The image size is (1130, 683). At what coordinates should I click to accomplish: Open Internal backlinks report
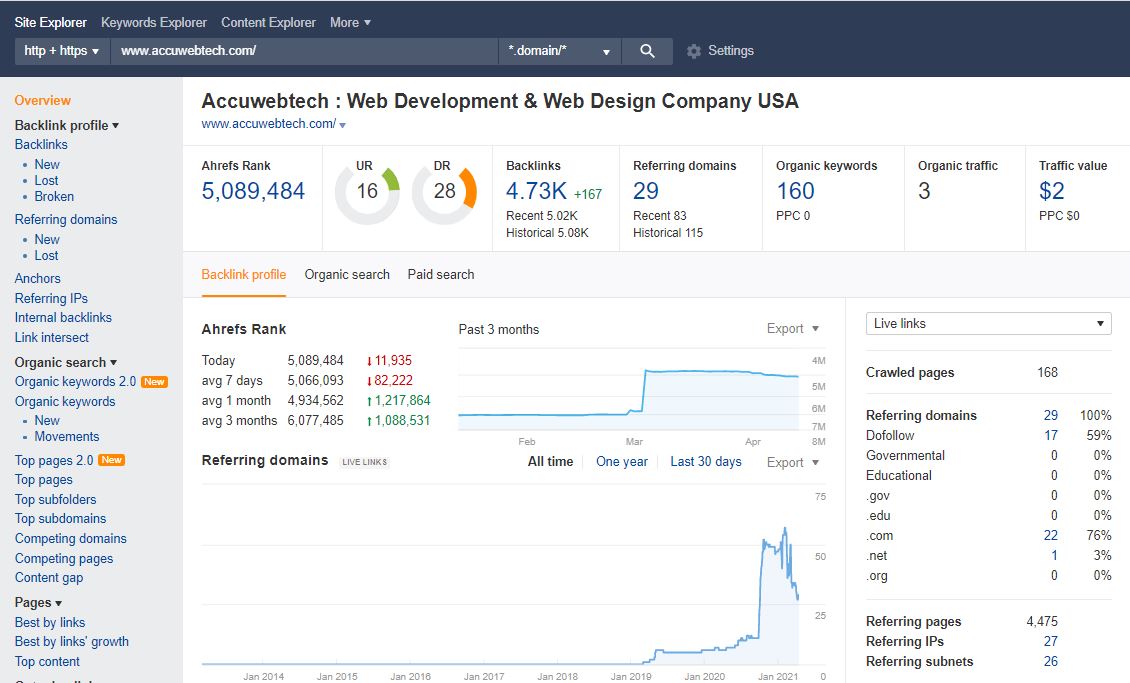pos(63,317)
